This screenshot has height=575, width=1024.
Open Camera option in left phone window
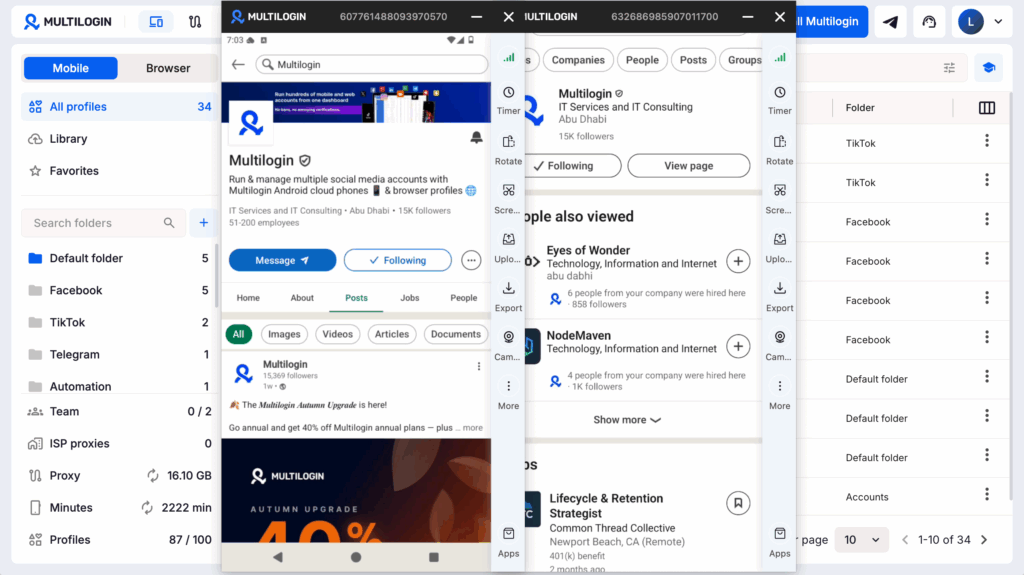pyautogui.click(x=508, y=345)
